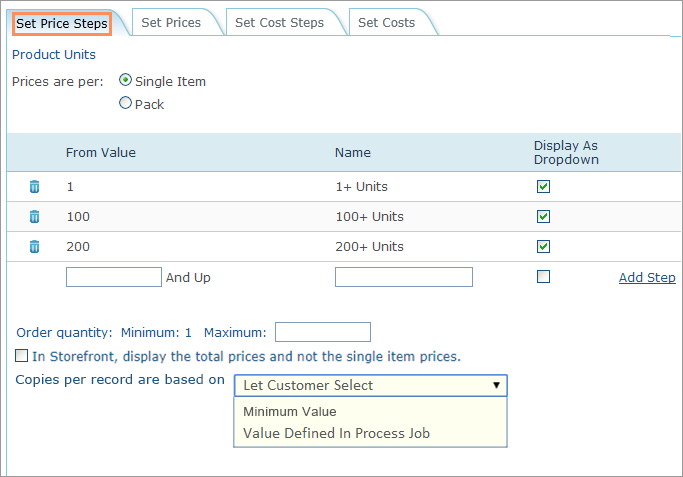The width and height of the screenshot is (683, 477).
Task: Click the '100+ Units' name cell
Action: click(369, 217)
